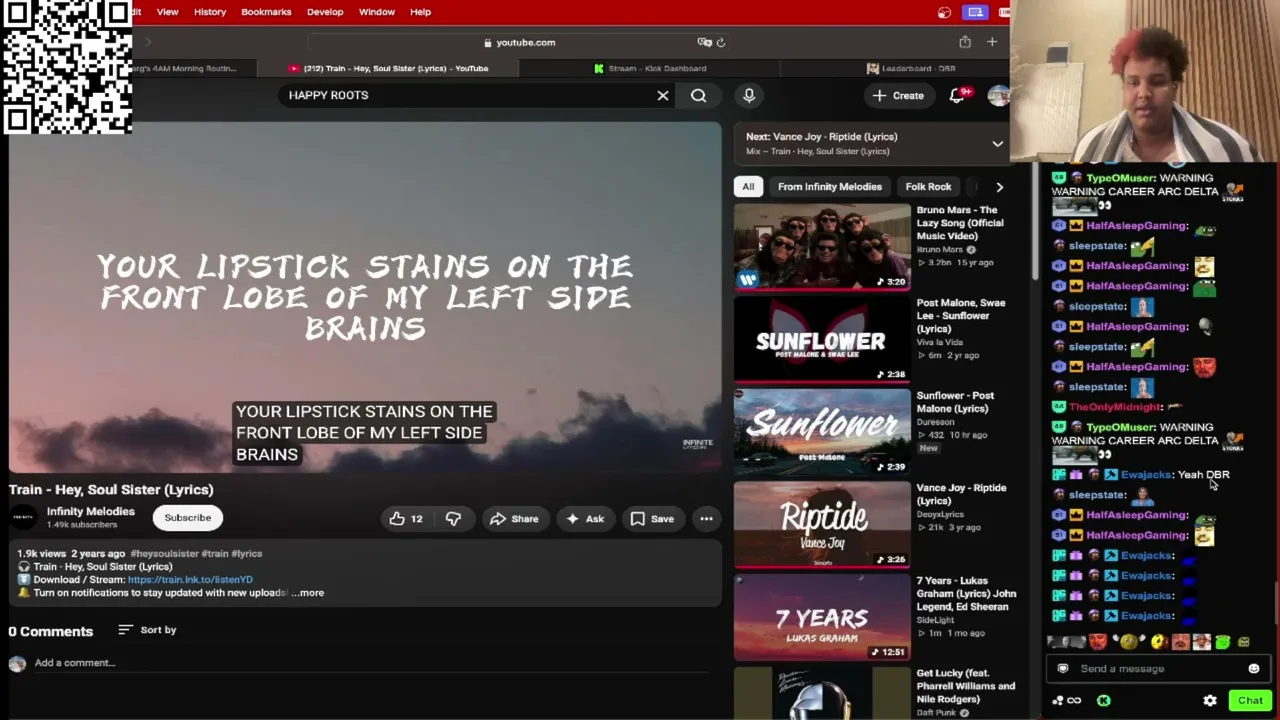Click the translate icon in the address bar
Viewport: 1280px width, 720px height.
click(x=704, y=42)
